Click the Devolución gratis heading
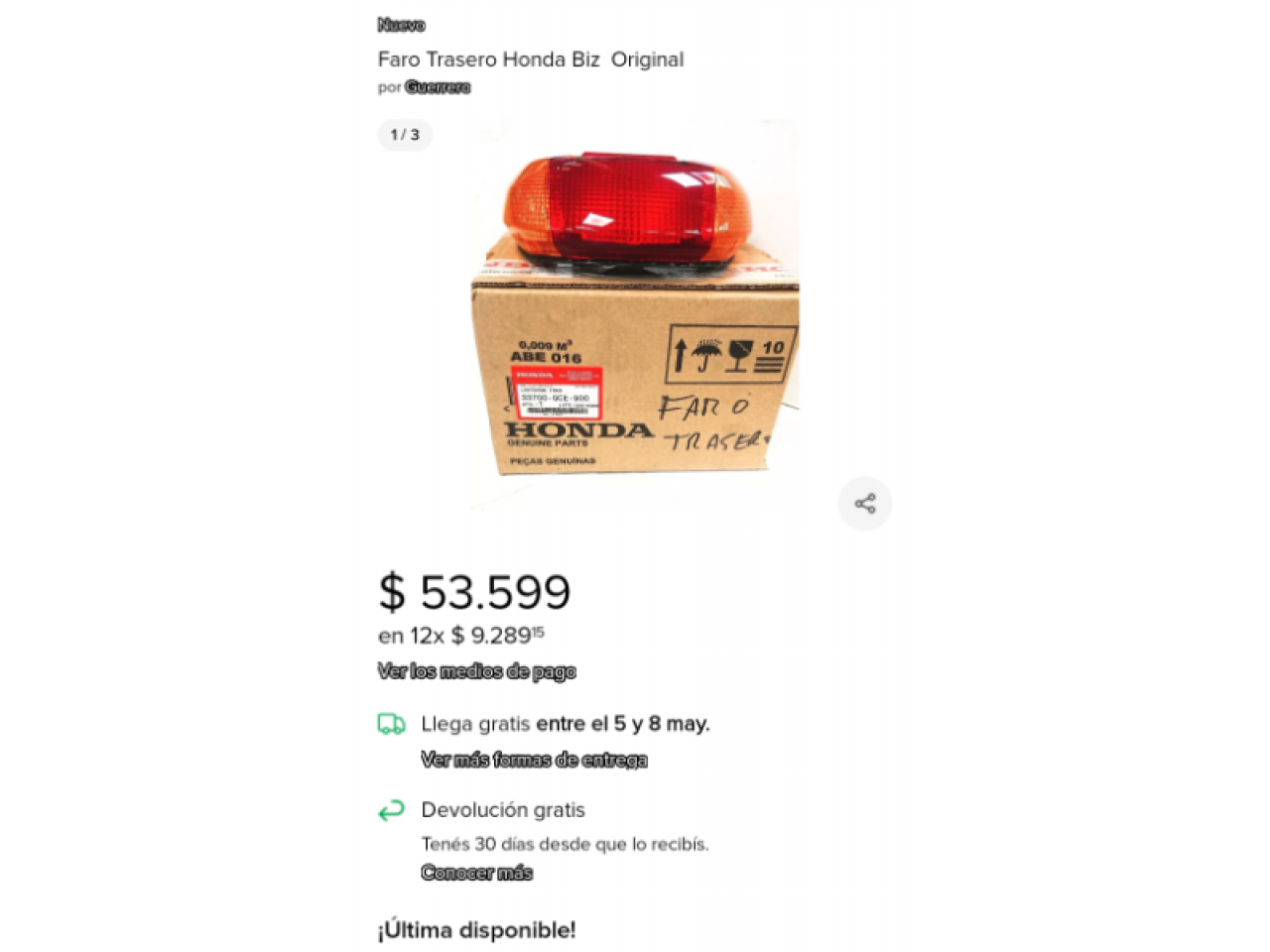The height and width of the screenshot is (952, 1270). pos(503,810)
